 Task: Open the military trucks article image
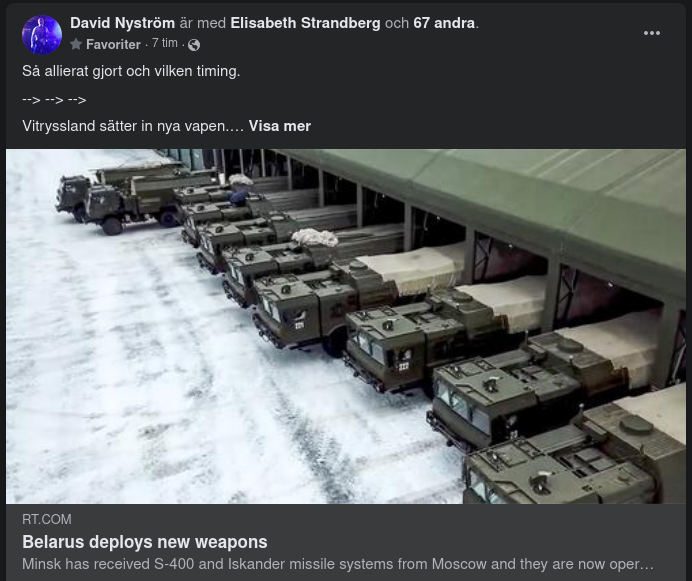[x=346, y=326]
